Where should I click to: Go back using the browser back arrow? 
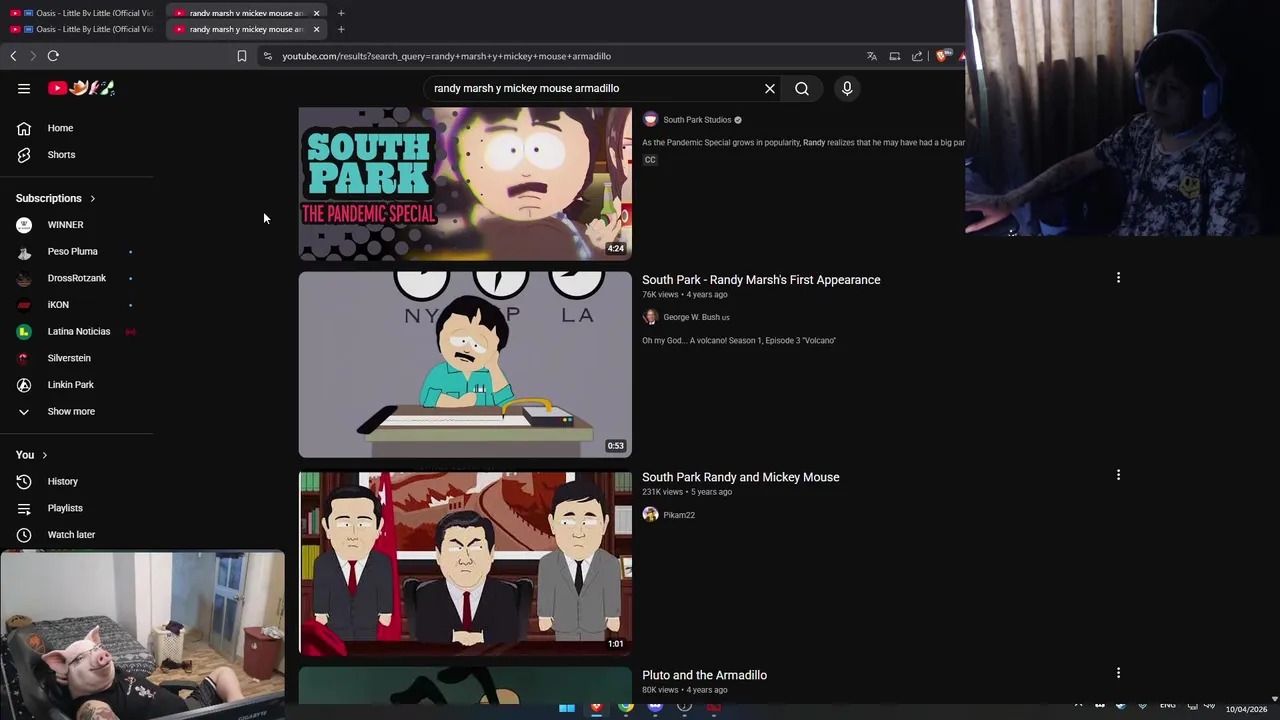[13, 56]
